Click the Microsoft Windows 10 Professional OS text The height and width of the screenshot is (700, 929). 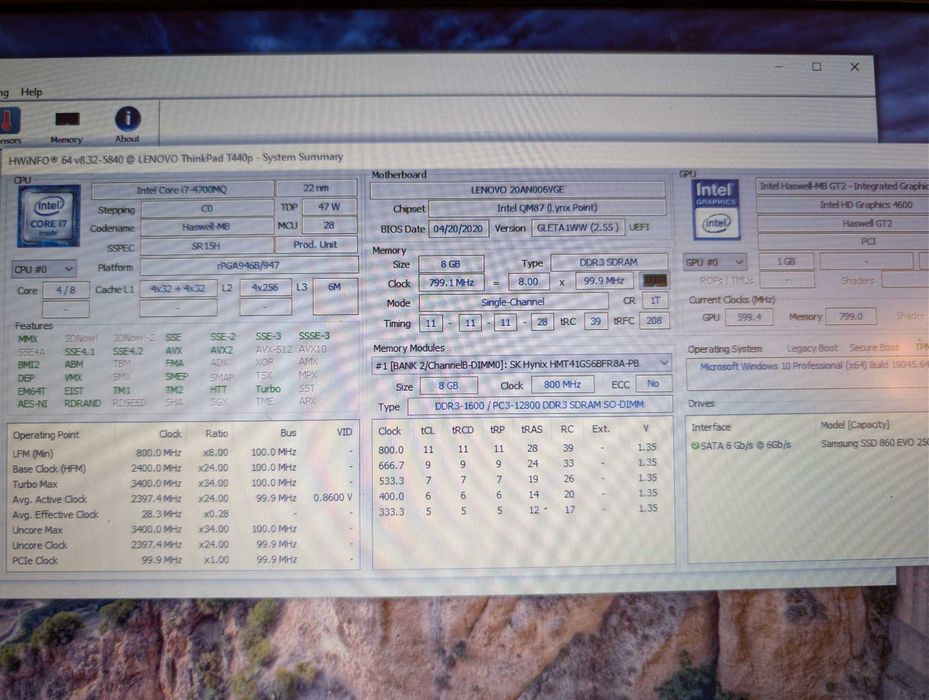point(815,366)
